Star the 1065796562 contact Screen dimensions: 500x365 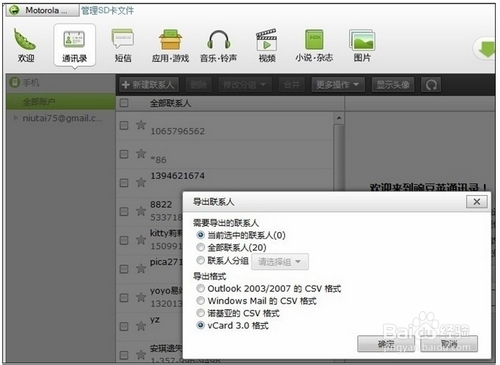click(x=141, y=125)
